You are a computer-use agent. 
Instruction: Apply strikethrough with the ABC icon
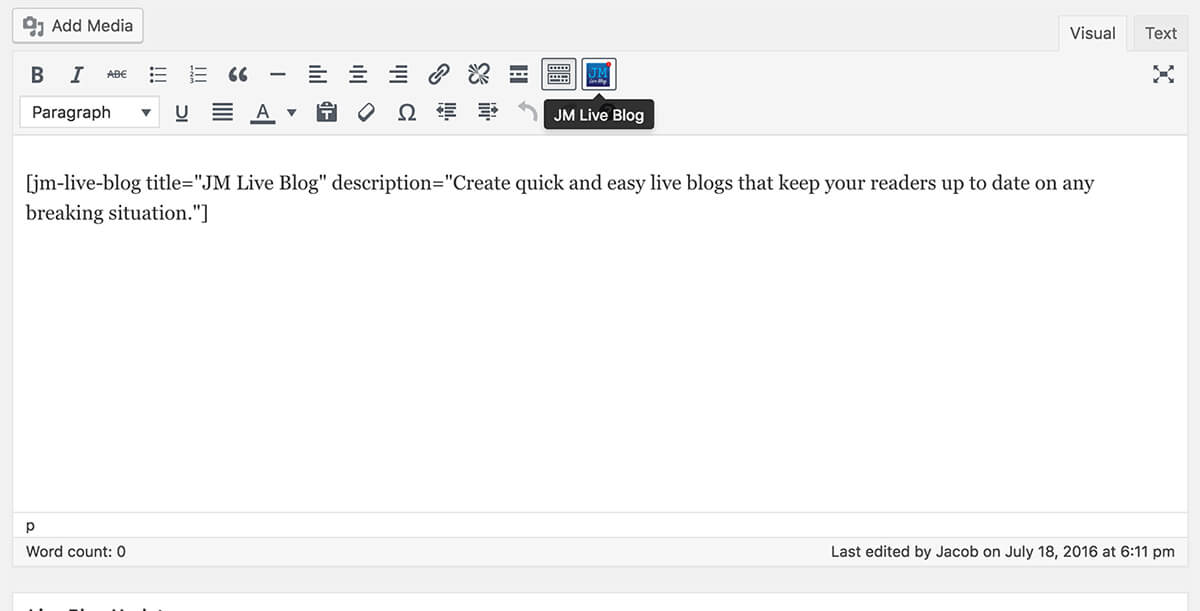pos(117,75)
